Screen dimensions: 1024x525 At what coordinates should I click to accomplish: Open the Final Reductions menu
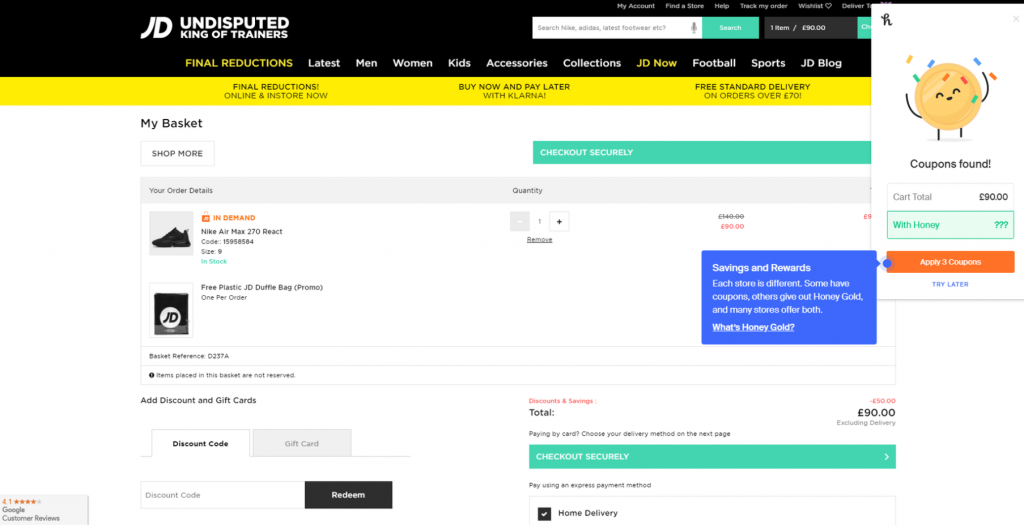click(x=239, y=63)
